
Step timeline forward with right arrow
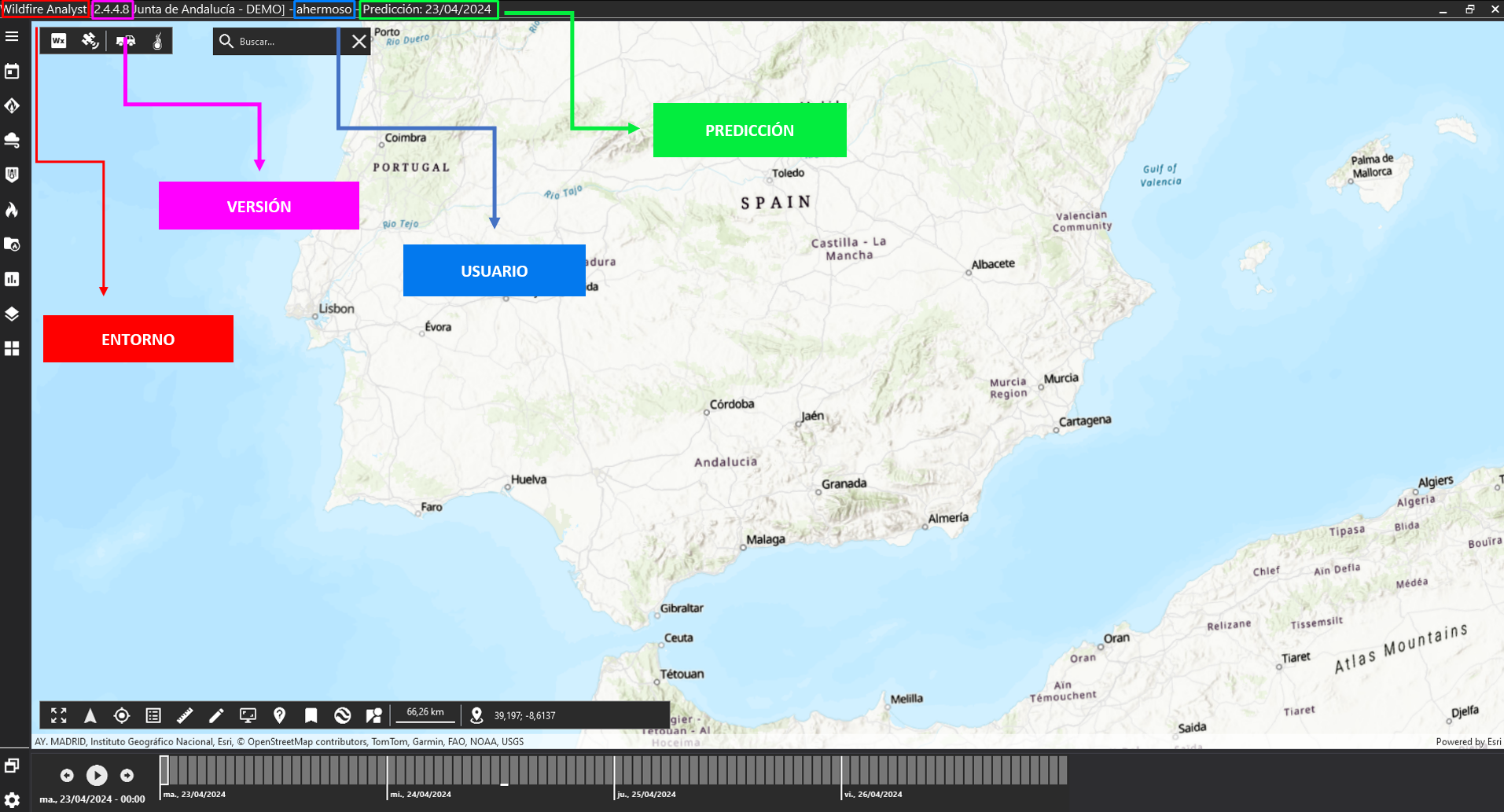[x=127, y=775]
